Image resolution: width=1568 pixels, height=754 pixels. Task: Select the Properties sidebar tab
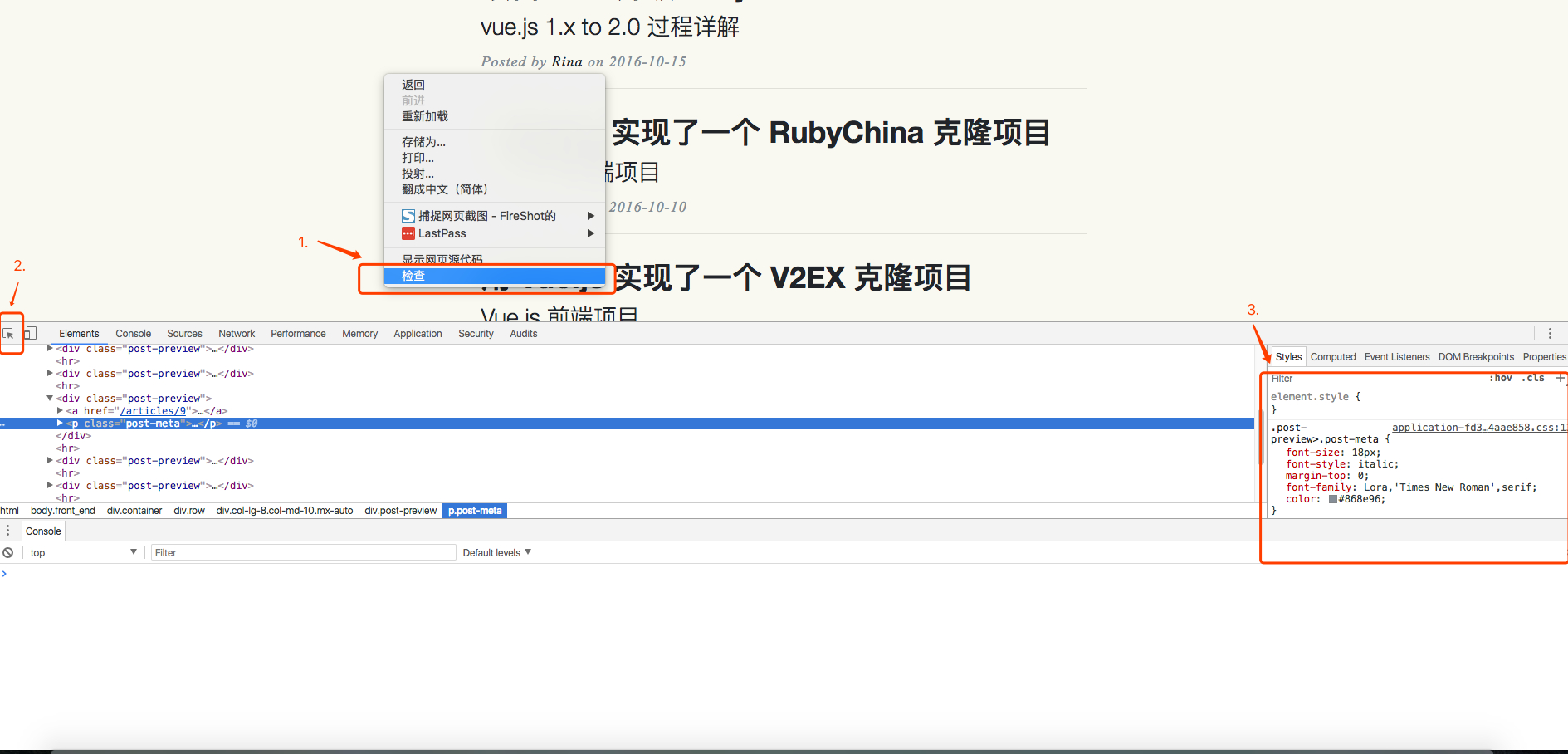pyautogui.click(x=1544, y=357)
